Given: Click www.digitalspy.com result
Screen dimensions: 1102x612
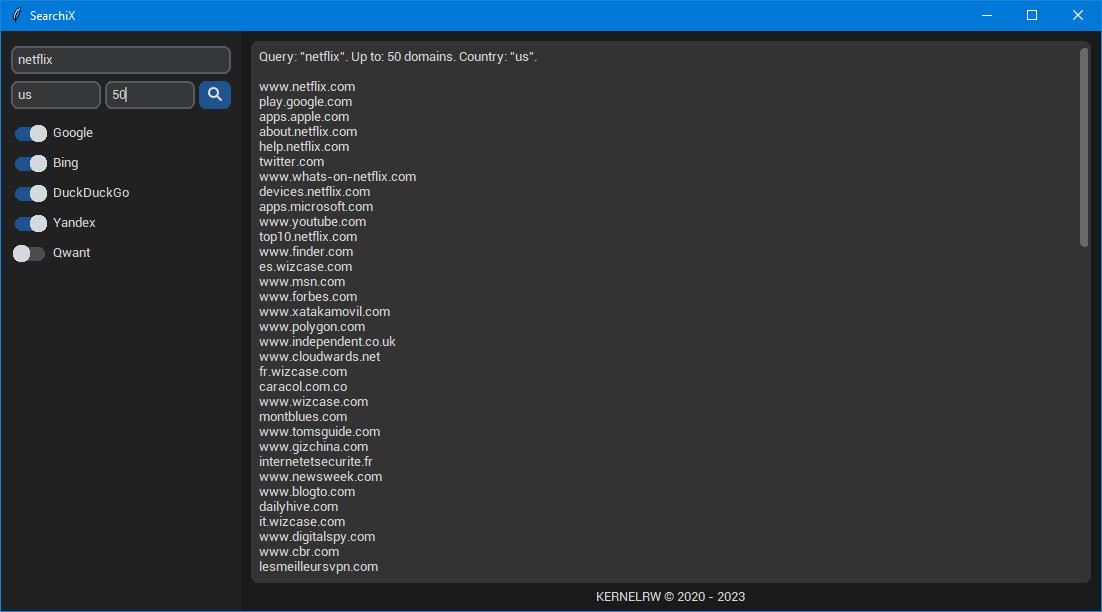Looking at the screenshot, I should pyautogui.click(x=317, y=536).
